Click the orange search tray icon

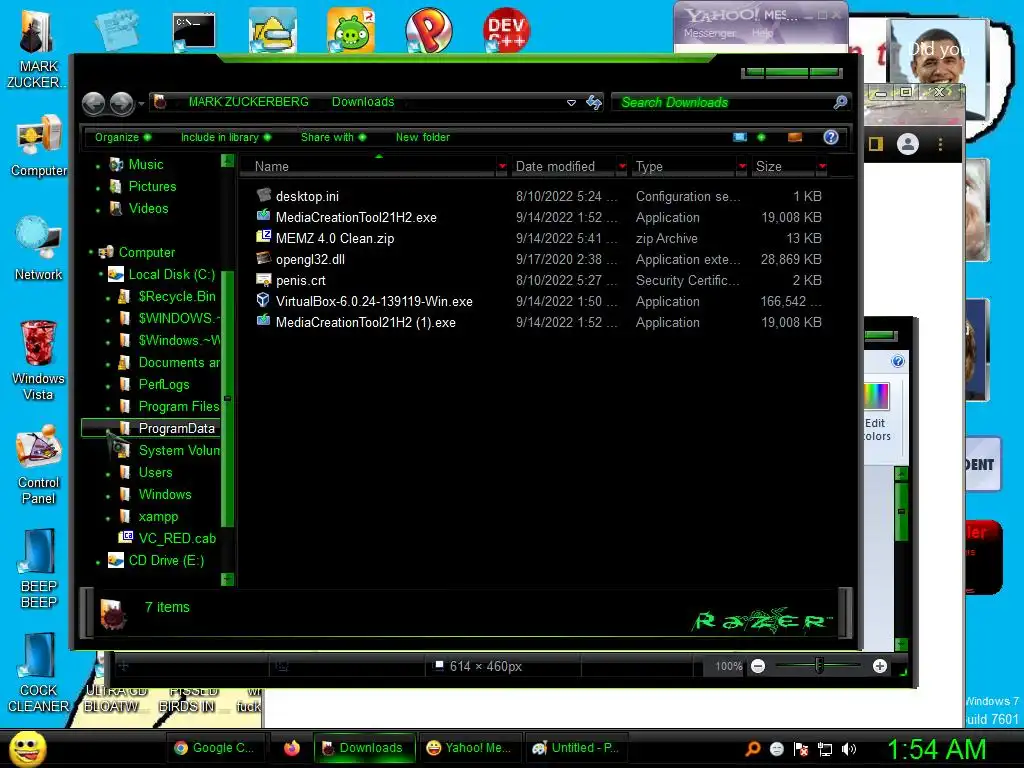point(752,748)
